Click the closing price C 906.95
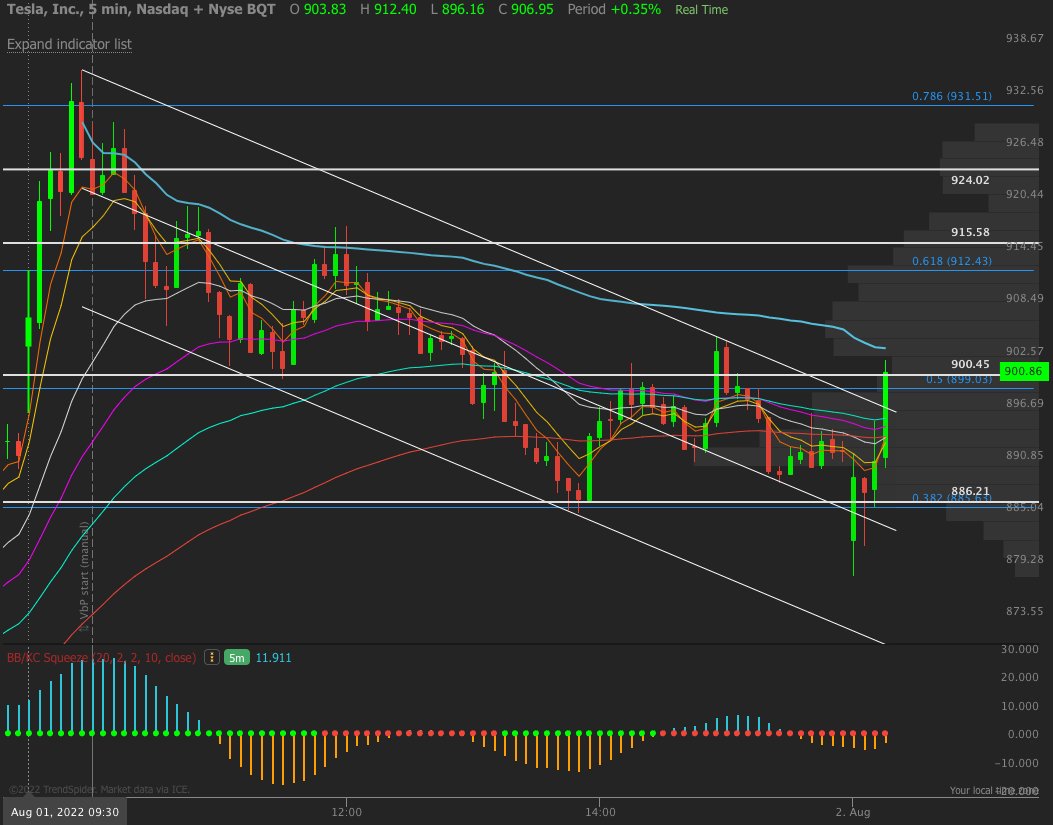This screenshot has width=1053, height=825. click(526, 9)
